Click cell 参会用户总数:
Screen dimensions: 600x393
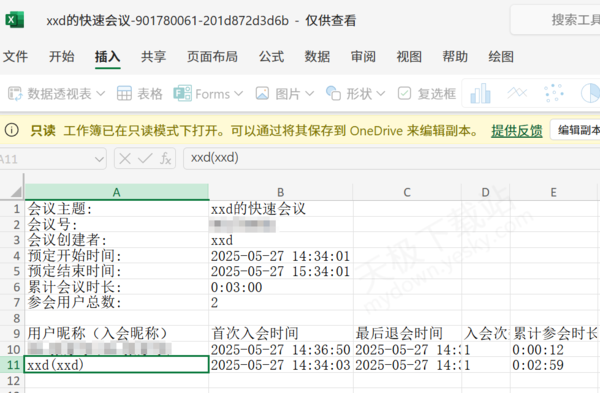[117, 302]
